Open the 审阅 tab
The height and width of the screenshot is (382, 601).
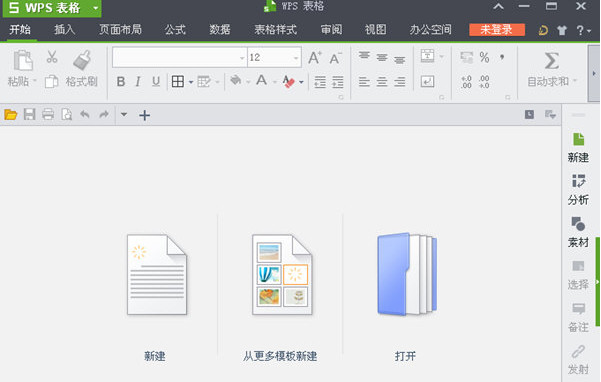pos(331,30)
